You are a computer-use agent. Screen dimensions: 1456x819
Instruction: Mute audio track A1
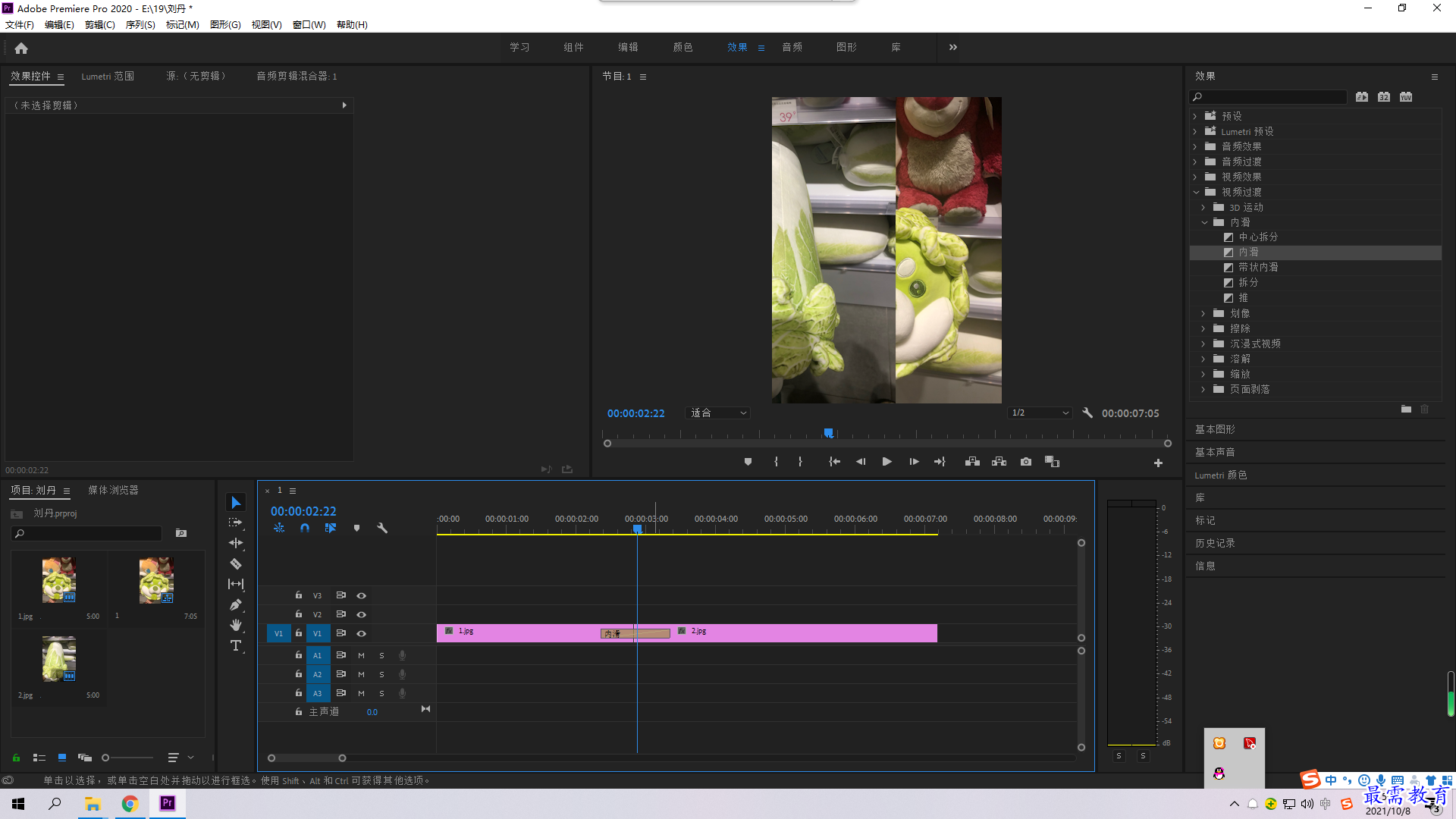[361, 655]
